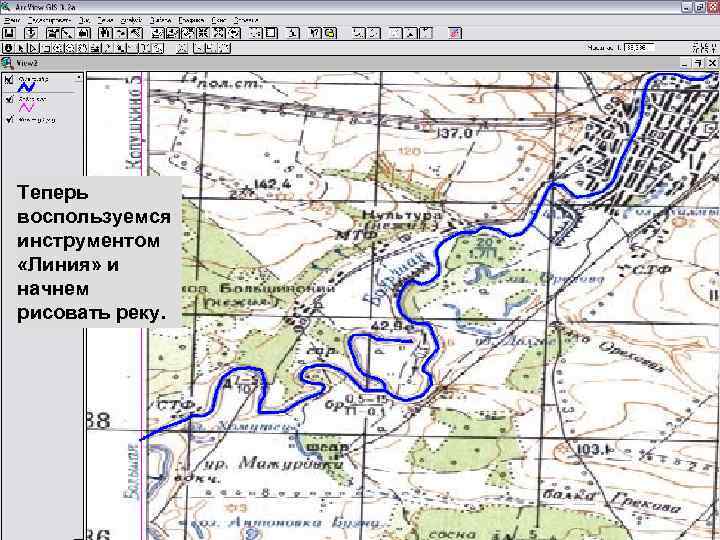The image size is (720, 540).
Task: Close the View2 window
Action: [712, 63]
